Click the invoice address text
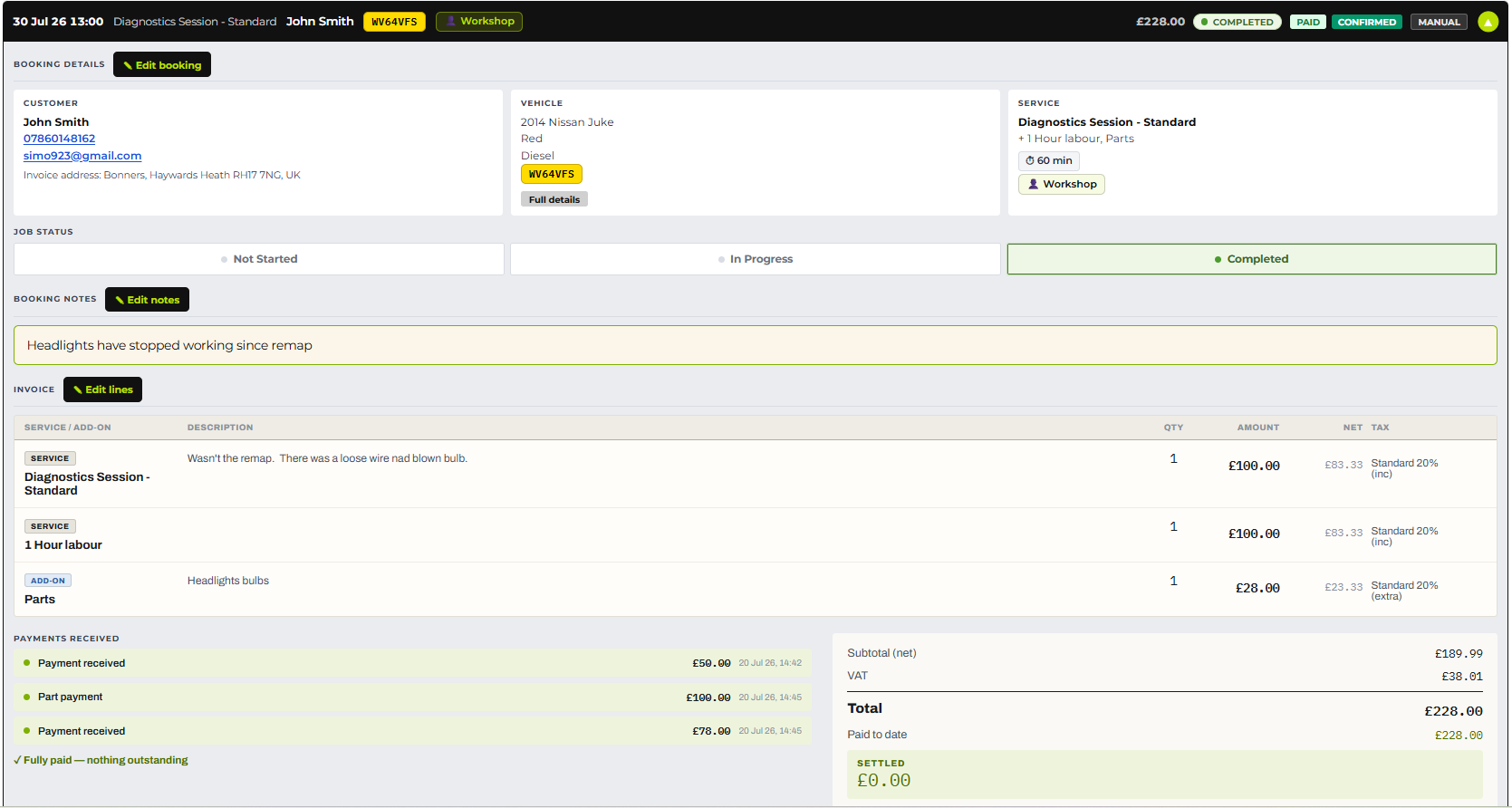1512x808 pixels. (162, 176)
